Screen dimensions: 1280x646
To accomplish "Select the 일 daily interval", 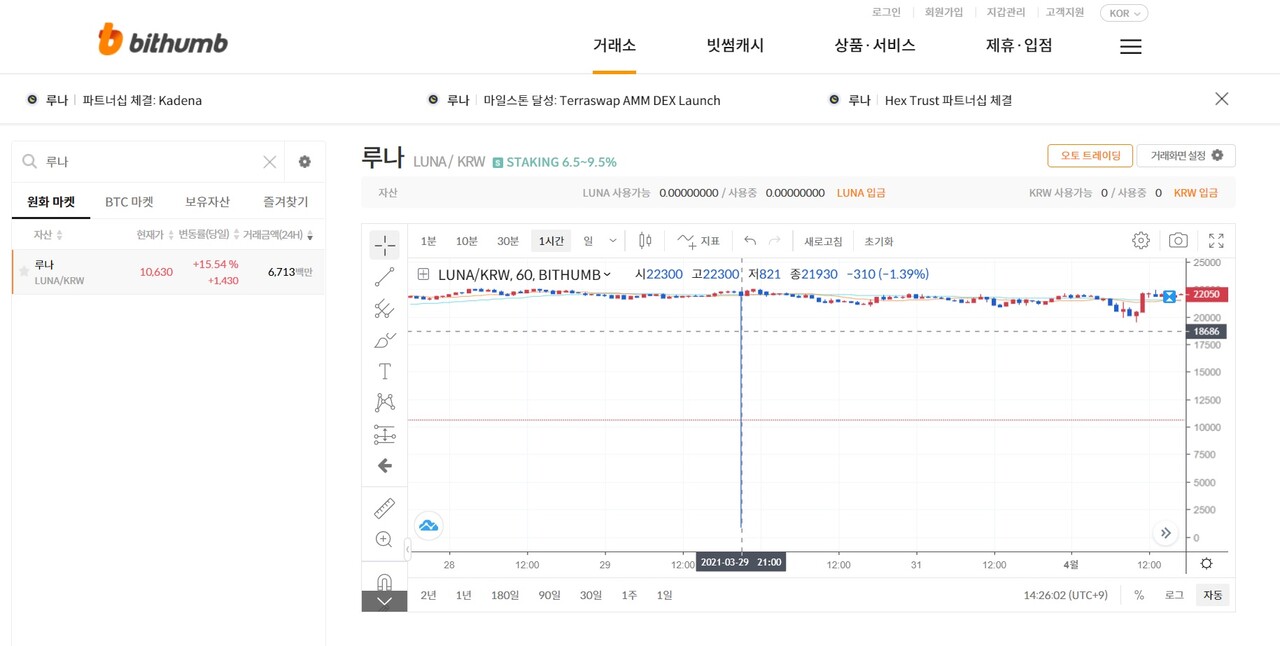I will [x=588, y=241].
